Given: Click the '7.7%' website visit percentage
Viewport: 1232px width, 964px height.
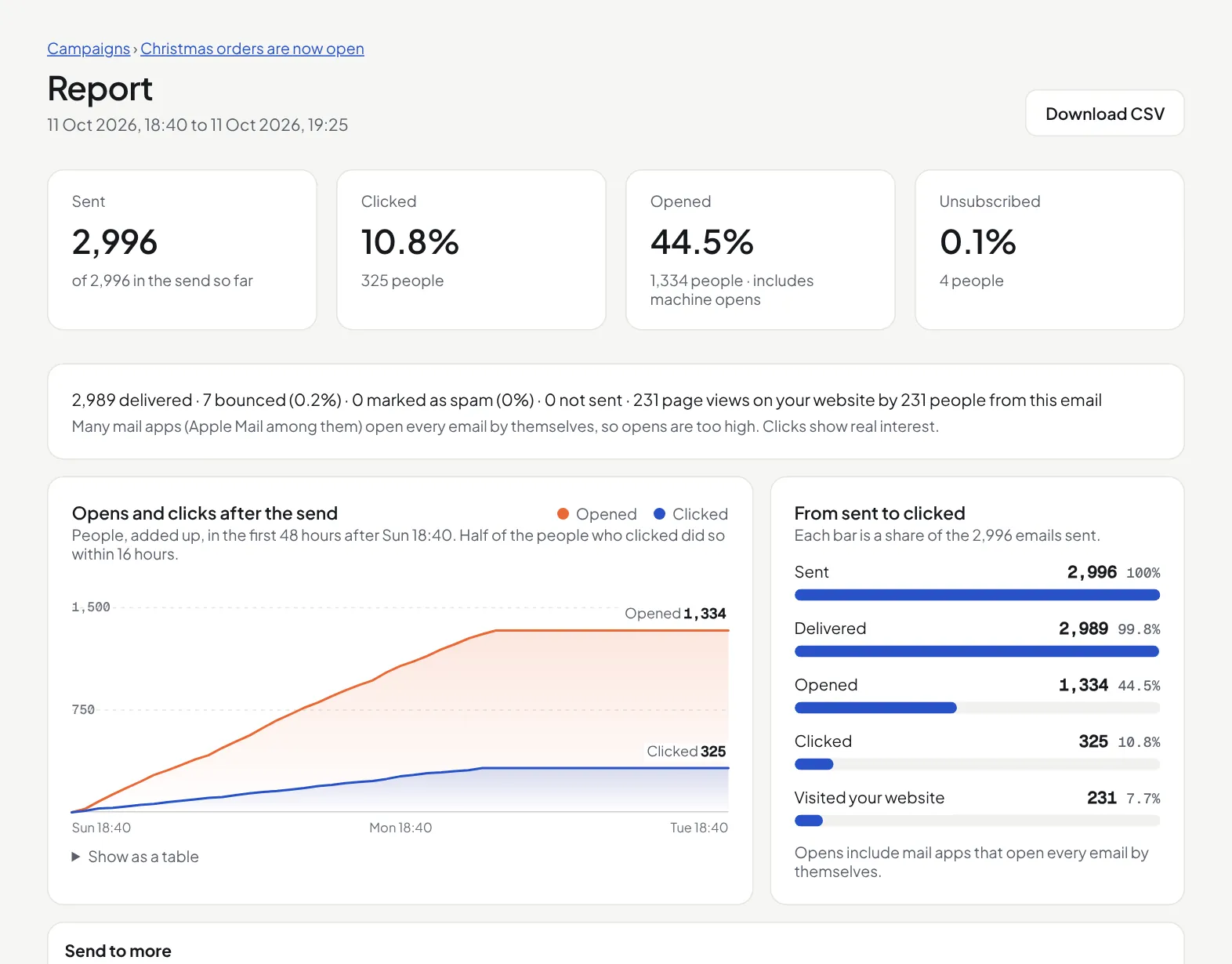Looking at the screenshot, I should 1143,799.
